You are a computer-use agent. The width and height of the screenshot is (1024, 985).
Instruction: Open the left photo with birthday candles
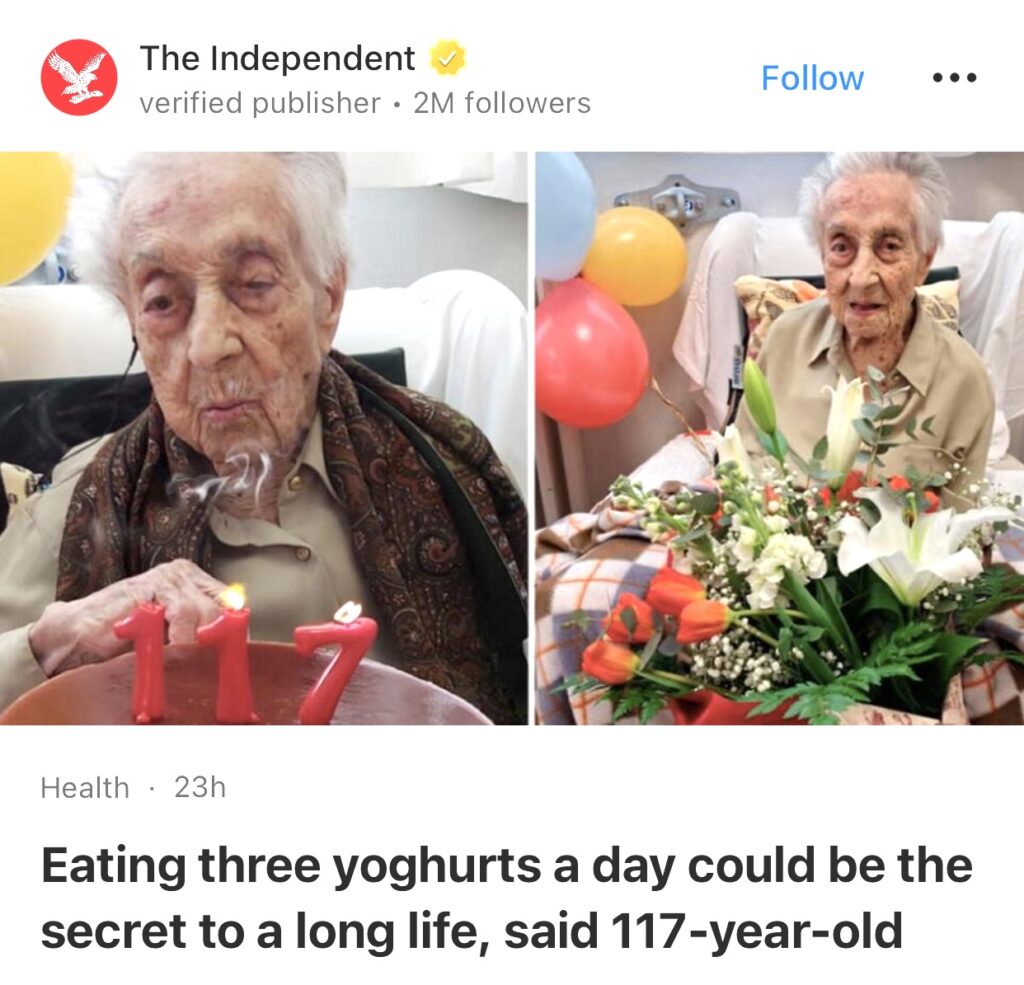click(x=263, y=438)
